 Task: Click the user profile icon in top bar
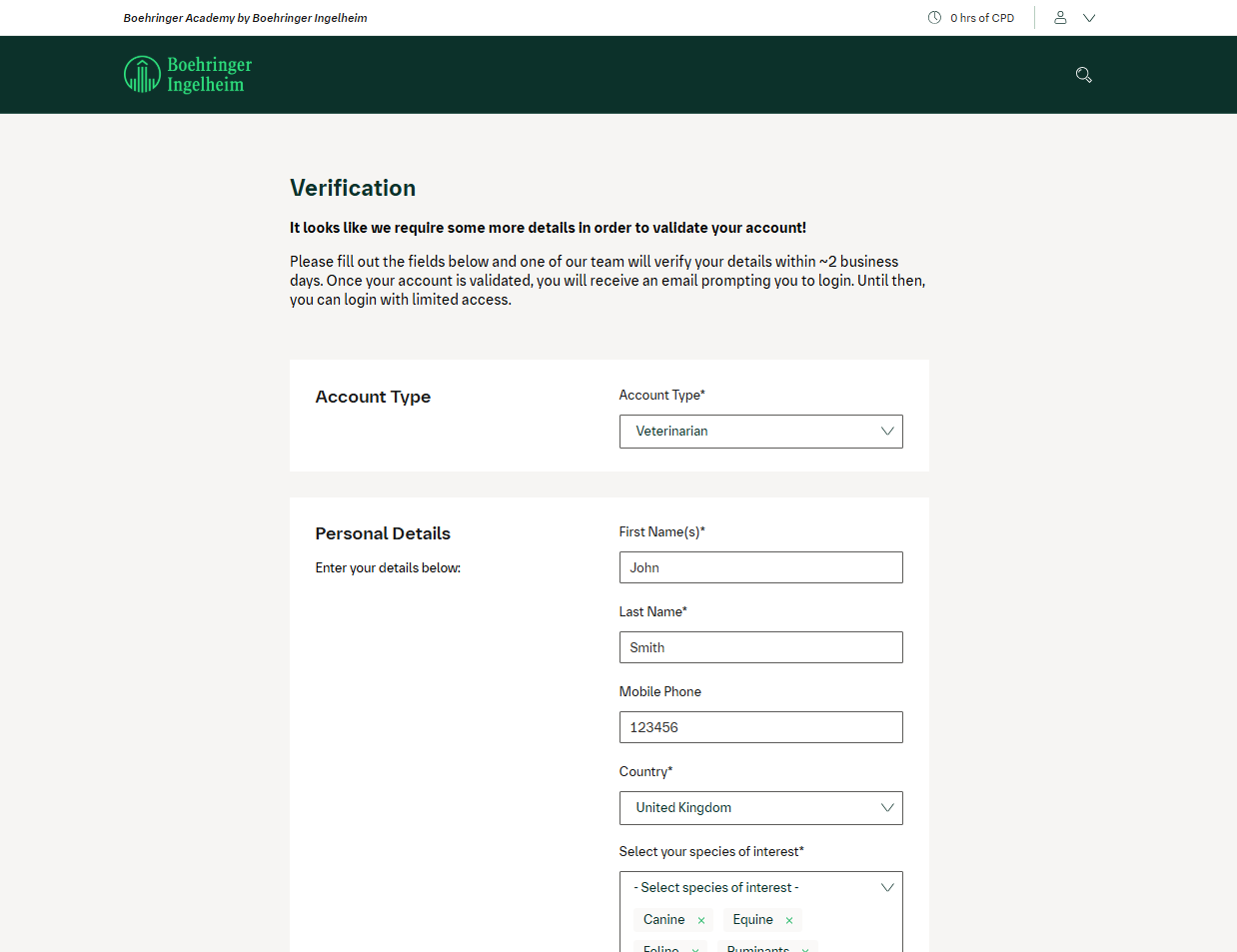pos(1060,17)
